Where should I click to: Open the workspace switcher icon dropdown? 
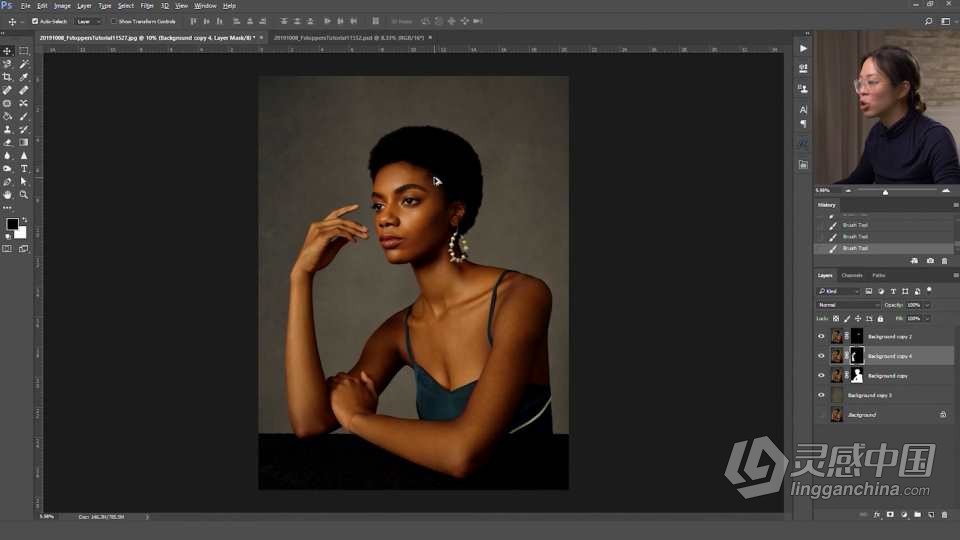pos(946,21)
